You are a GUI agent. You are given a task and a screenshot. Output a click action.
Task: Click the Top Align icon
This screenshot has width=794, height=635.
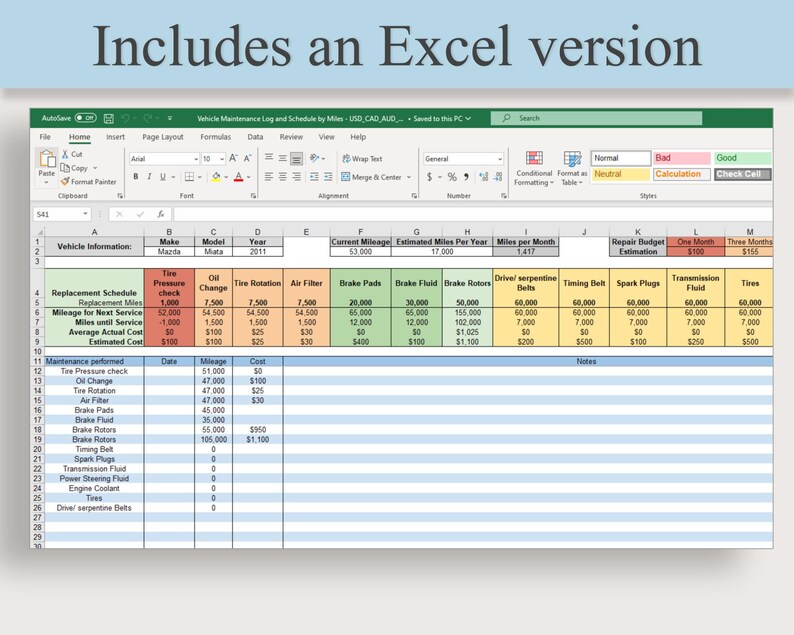[269, 158]
